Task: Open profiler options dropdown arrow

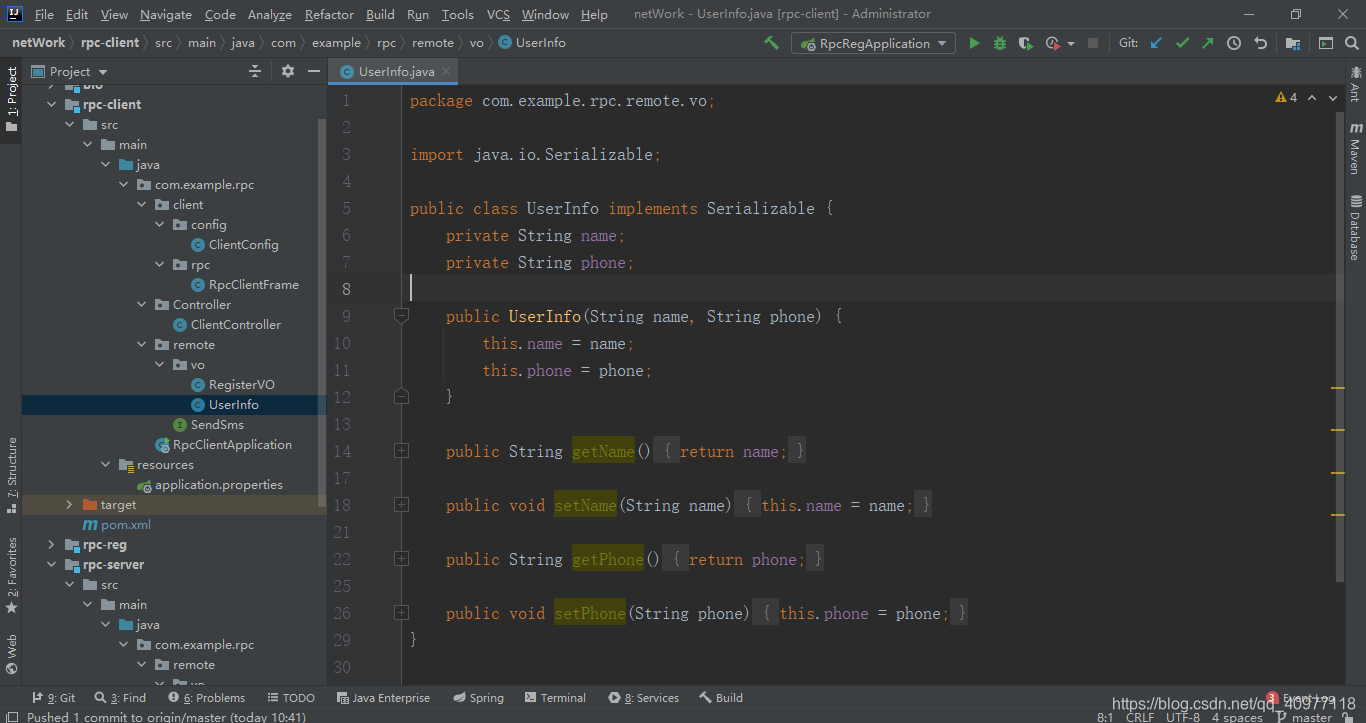Action: coord(1071,43)
